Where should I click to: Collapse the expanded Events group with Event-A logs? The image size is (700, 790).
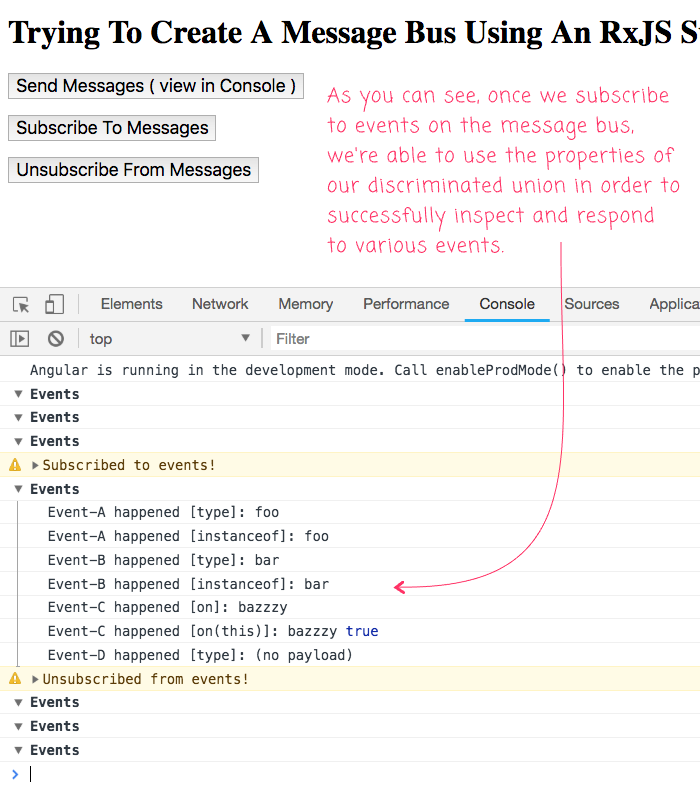click(x=19, y=489)
